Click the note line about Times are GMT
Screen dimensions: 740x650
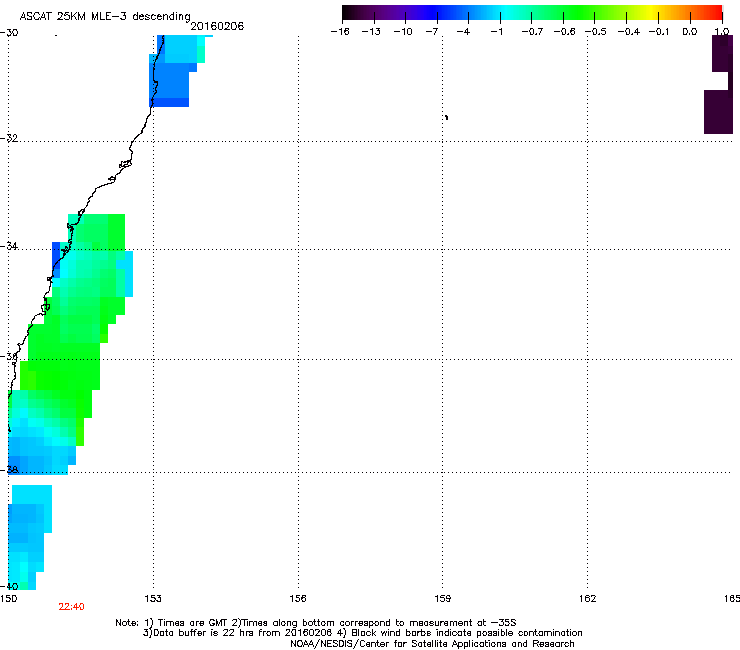(x=316, y=623)
